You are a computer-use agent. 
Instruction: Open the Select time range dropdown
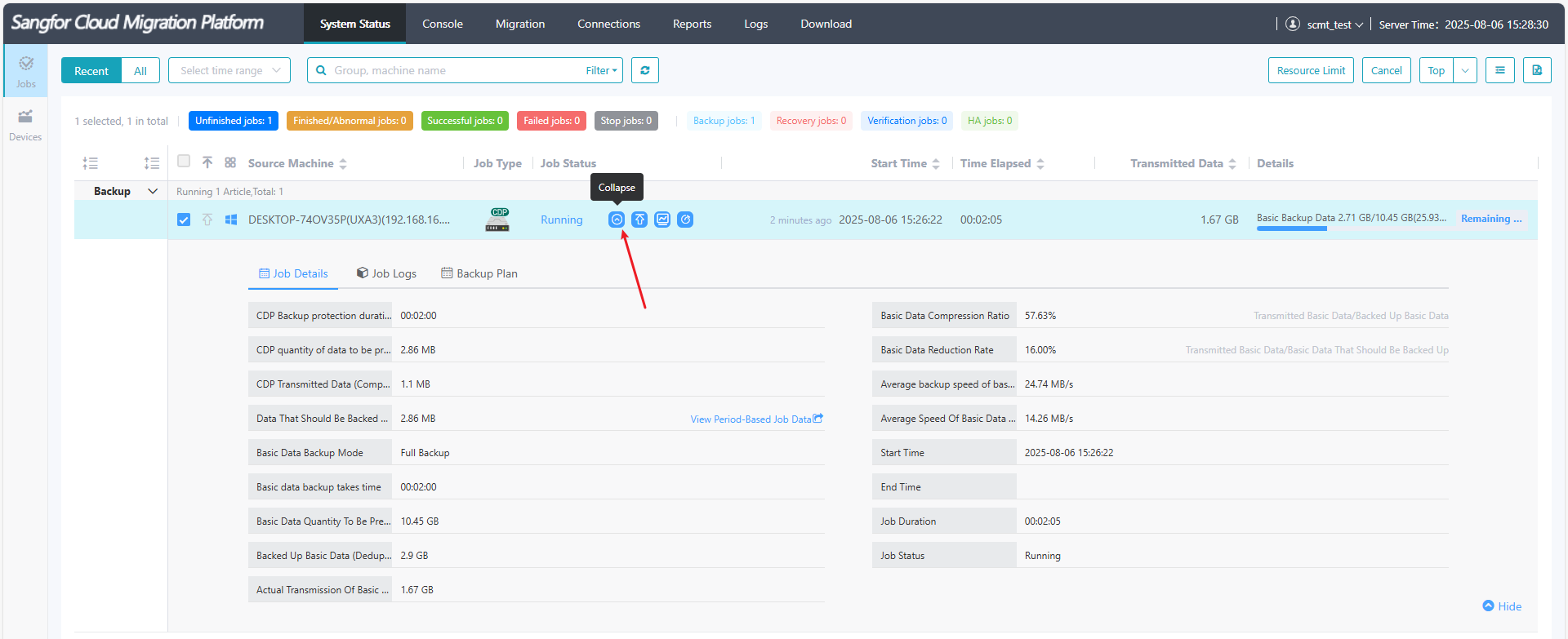pyautogui.click(x=229, y=70)
